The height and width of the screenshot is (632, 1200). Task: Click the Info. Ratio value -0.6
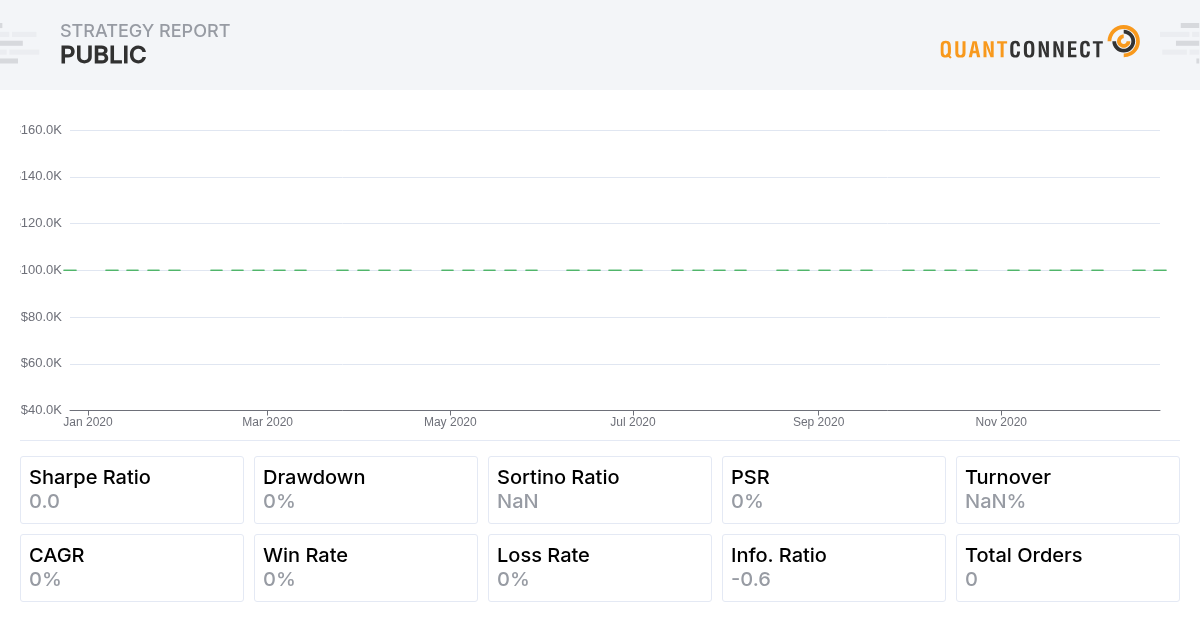[x=751, y=580]
